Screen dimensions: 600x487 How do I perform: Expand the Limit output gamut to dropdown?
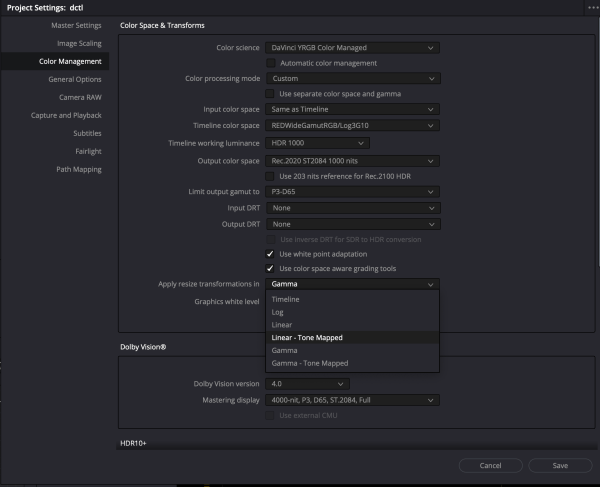[352, 192]
